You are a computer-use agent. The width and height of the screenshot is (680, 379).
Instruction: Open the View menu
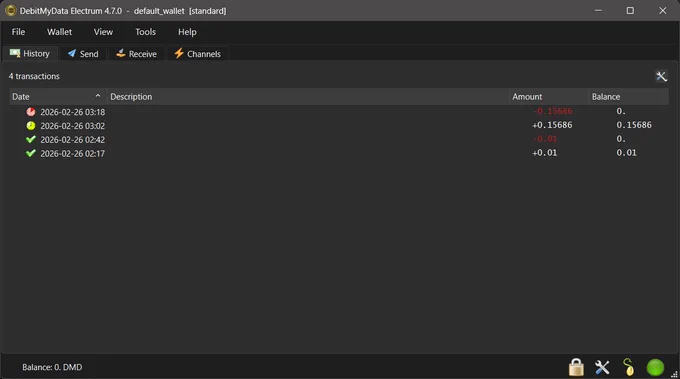coord(103,32)
